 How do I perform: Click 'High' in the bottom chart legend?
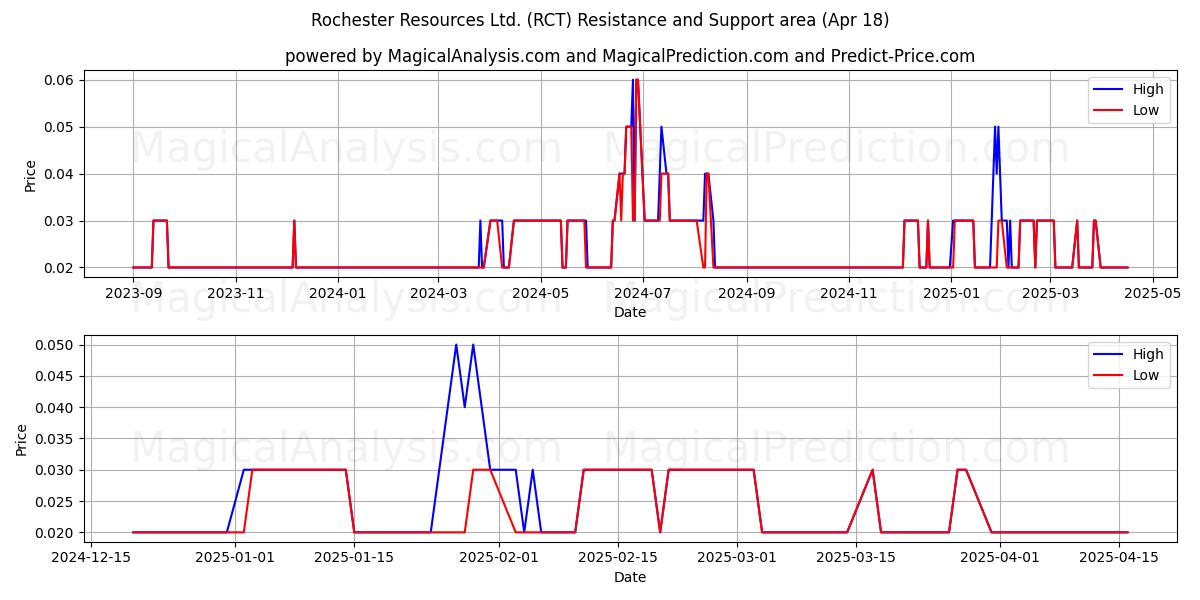tap(1147, 354)
